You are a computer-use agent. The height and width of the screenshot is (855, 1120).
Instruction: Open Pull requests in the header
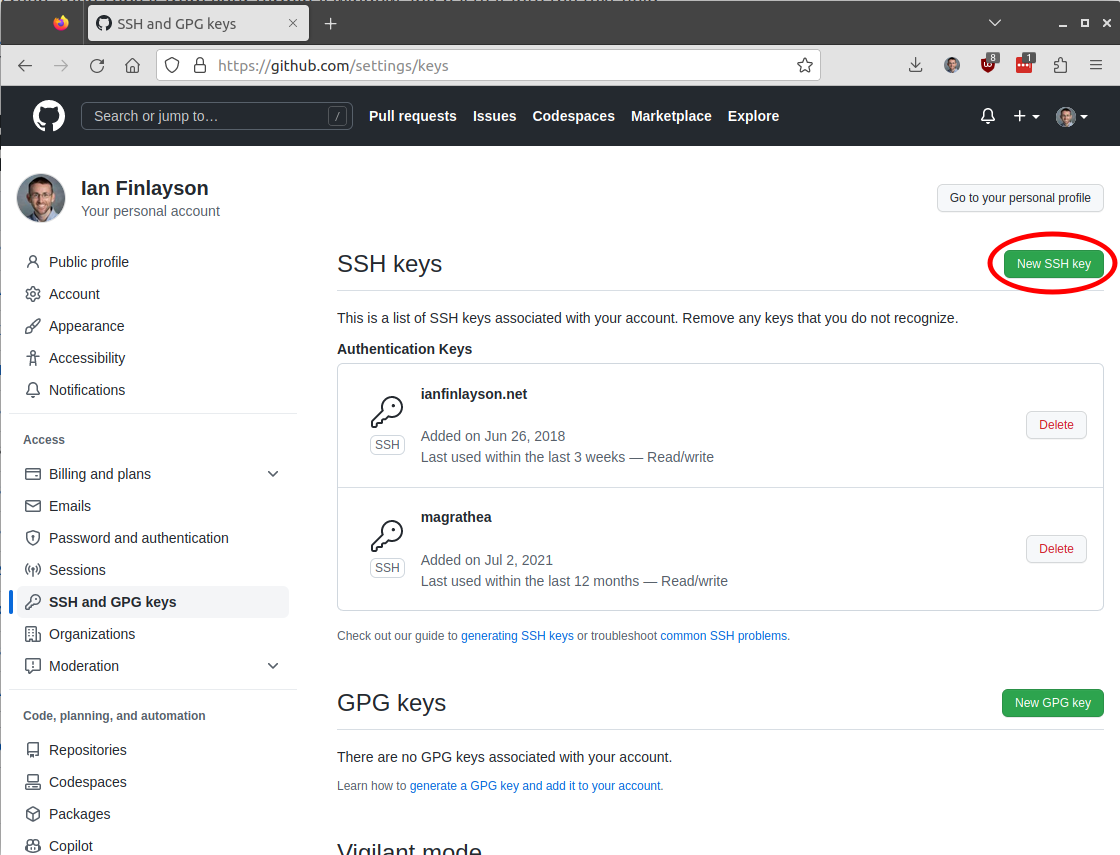pyautogui.click(x=412, y=116)
